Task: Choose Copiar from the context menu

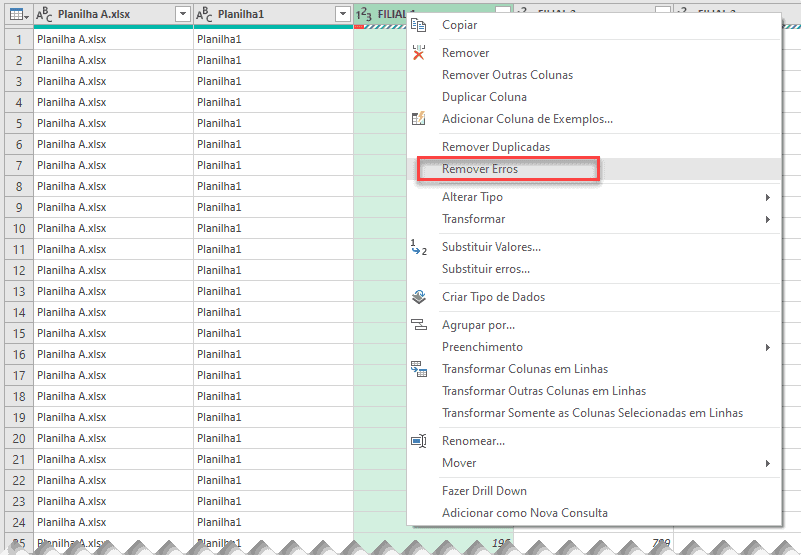Action: [x=594, y=25]
